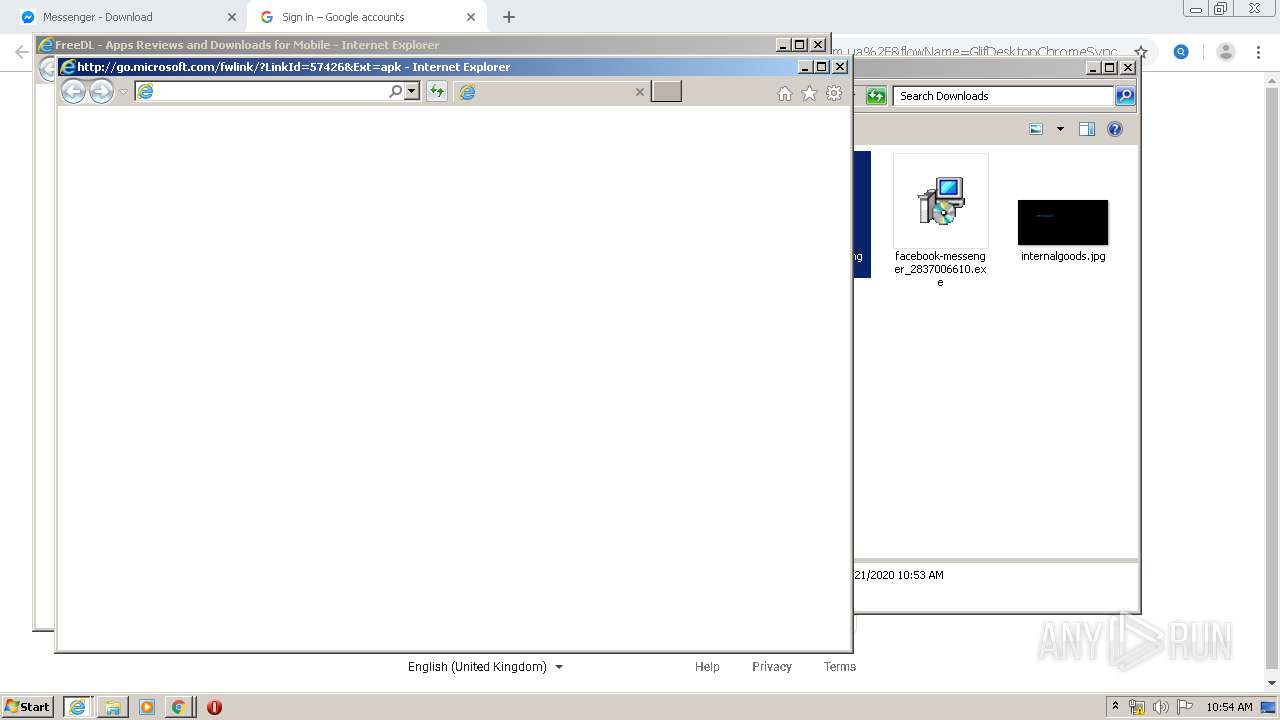
Task: Close the Sign in – Google accounts tab
Action: tap(471, 17)
